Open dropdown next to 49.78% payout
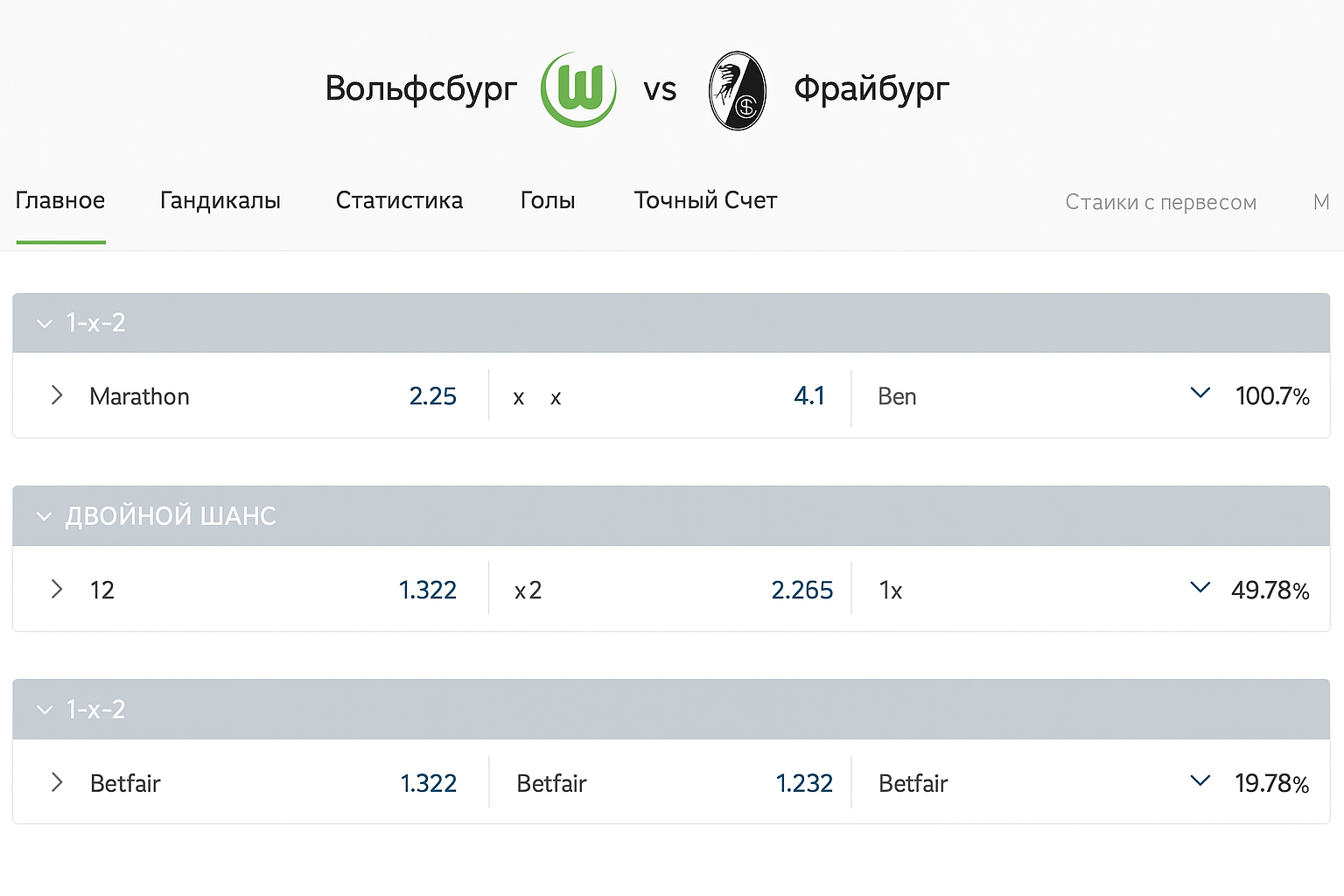Screen dimensions: 1344x896 (x=1200, y=587)
